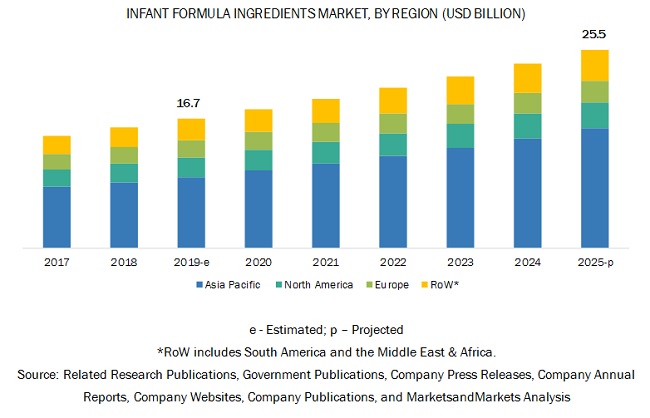
Task: Click the RoW footnote about South America
Action: [325, 352]
